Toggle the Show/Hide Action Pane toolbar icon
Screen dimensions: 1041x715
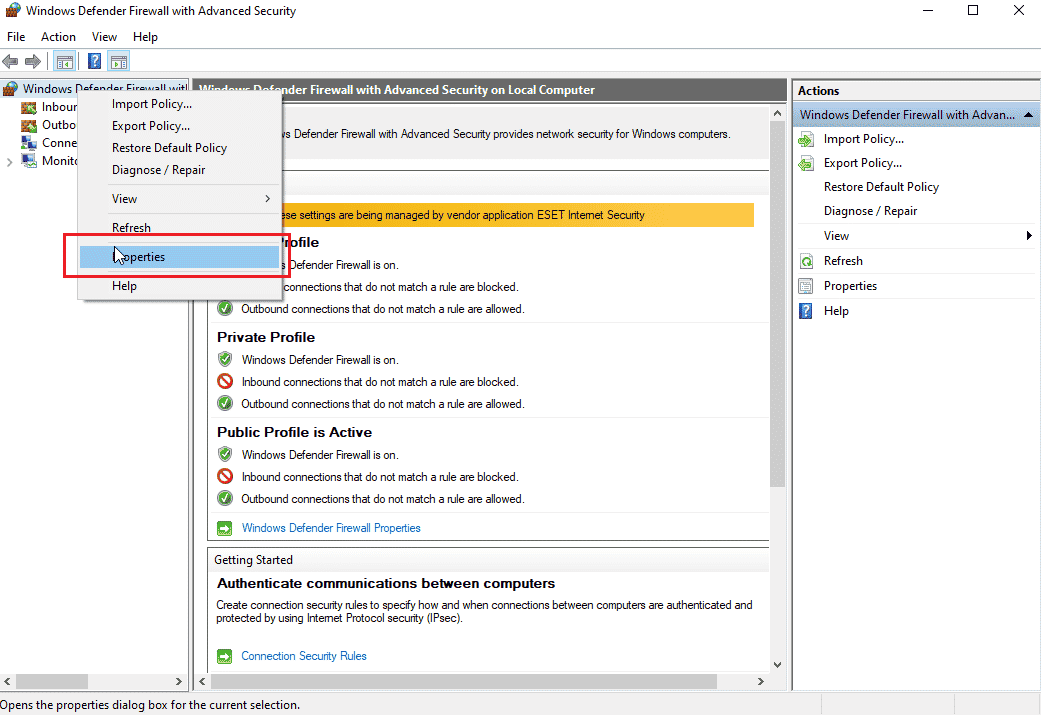(x=119, y=62)
